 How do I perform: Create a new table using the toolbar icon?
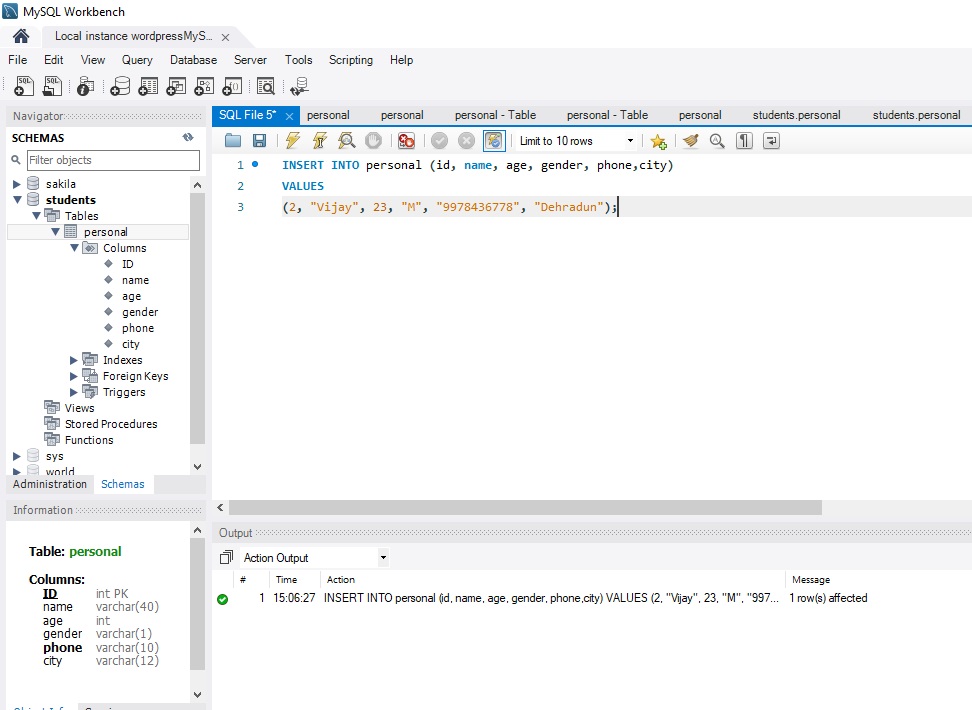pos(147,85)
